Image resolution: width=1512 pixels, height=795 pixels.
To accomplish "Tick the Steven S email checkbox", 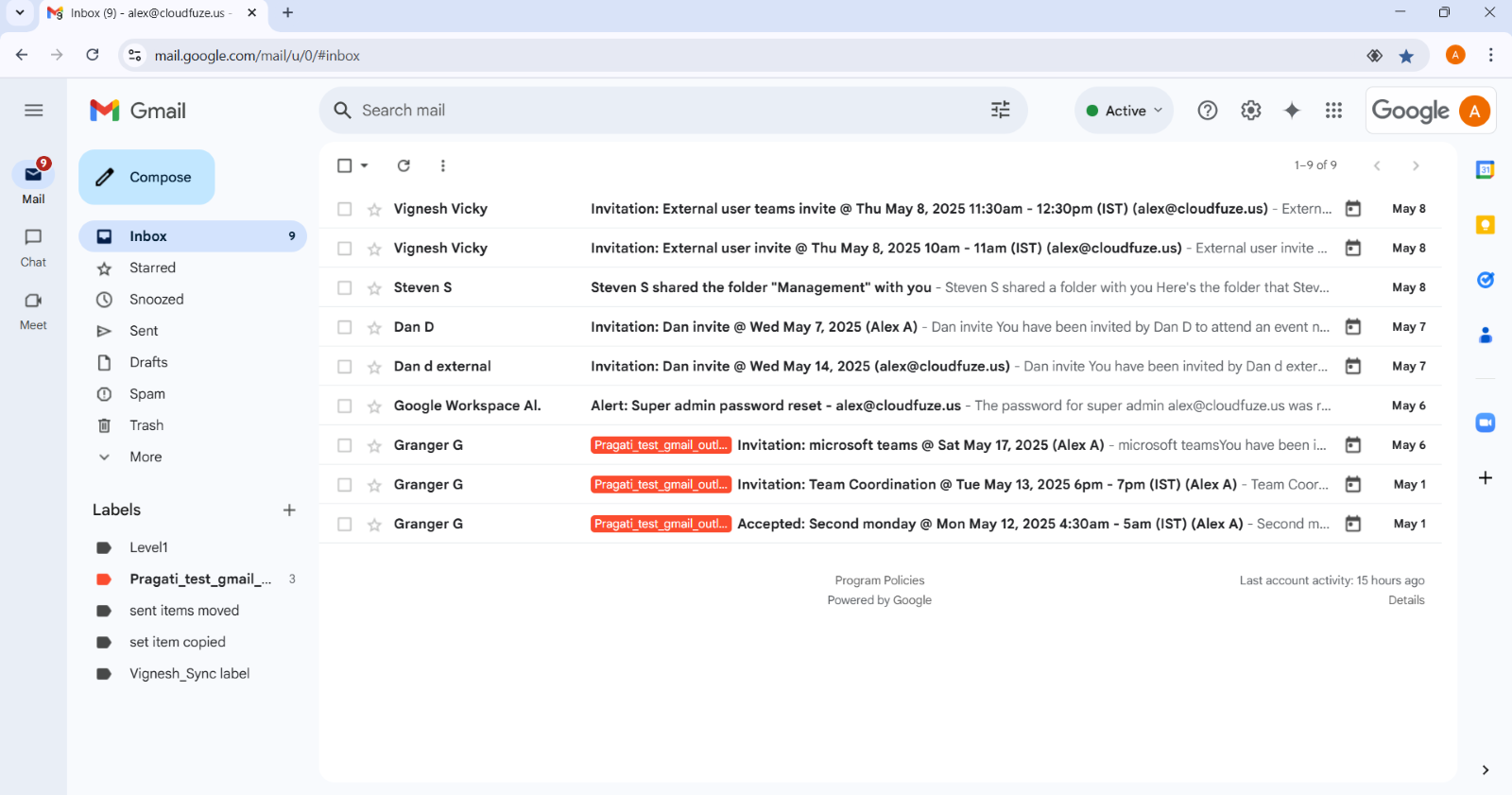I will 345,288.
